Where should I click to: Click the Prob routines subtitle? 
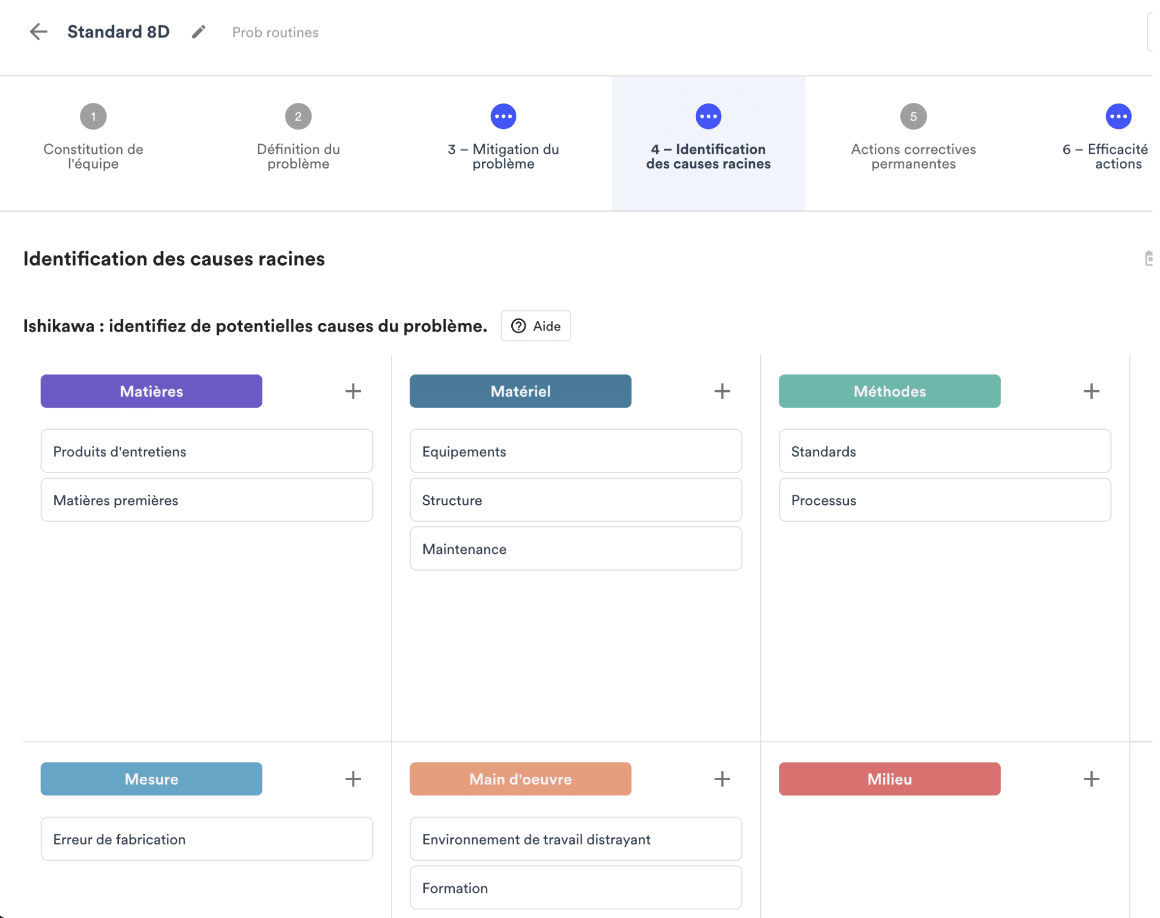275,33
